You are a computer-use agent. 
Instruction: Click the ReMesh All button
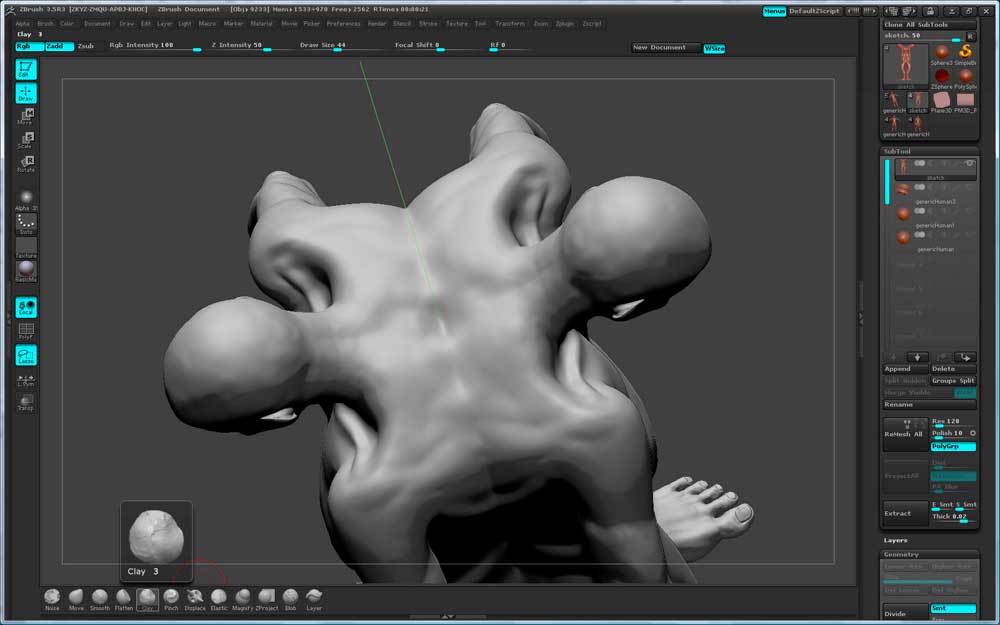point(905,434)
